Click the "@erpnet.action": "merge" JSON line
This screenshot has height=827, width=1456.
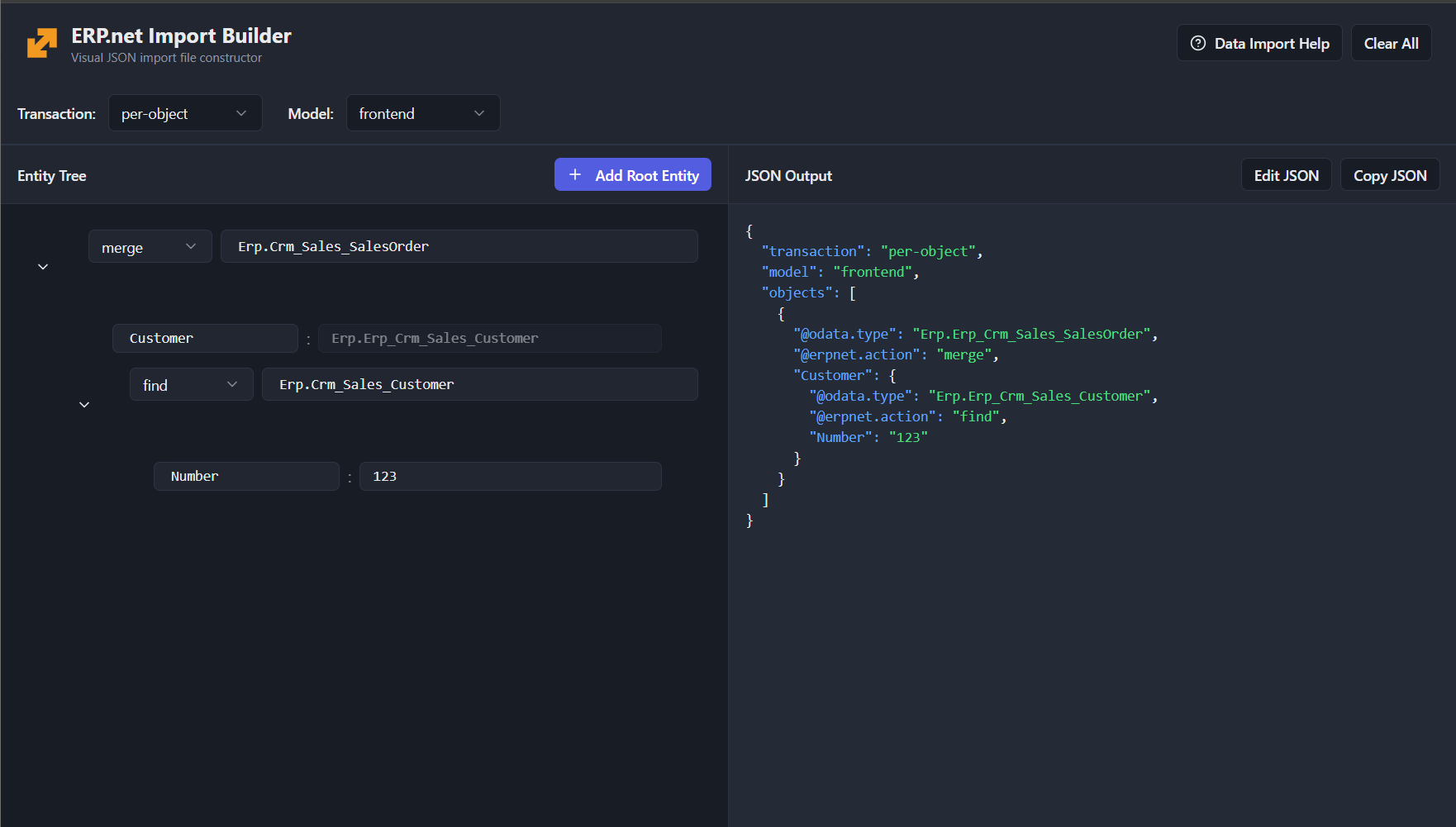click(x=896, y=354)
